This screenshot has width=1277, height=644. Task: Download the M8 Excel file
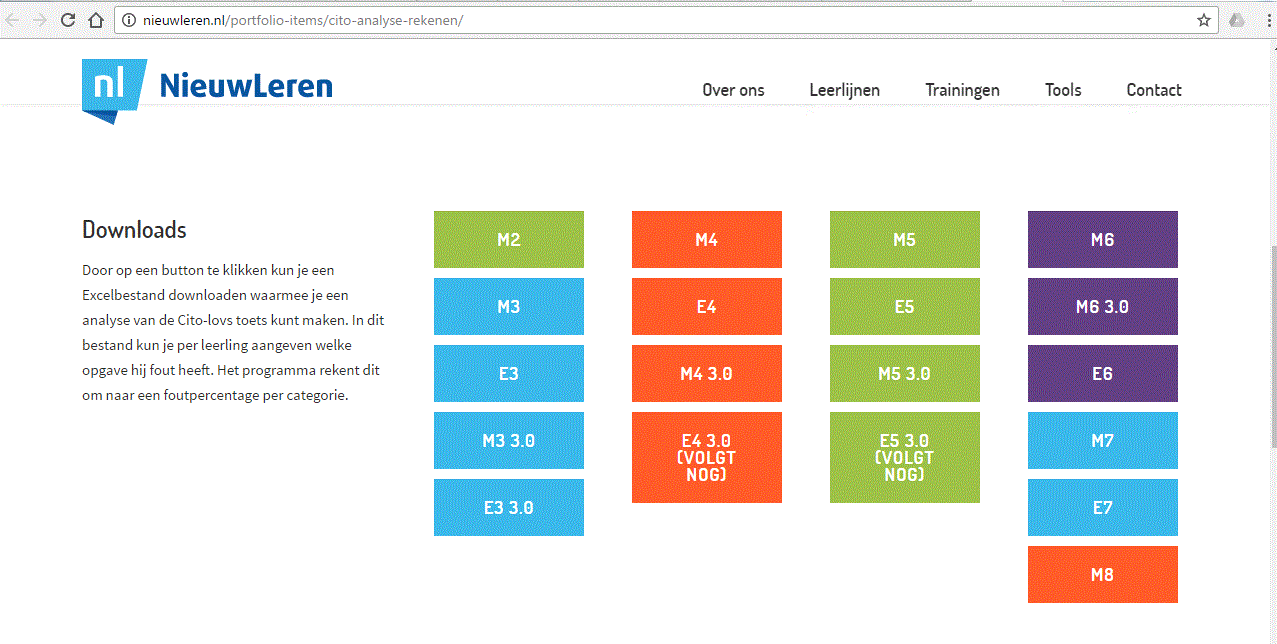(x=1103, y=575)
